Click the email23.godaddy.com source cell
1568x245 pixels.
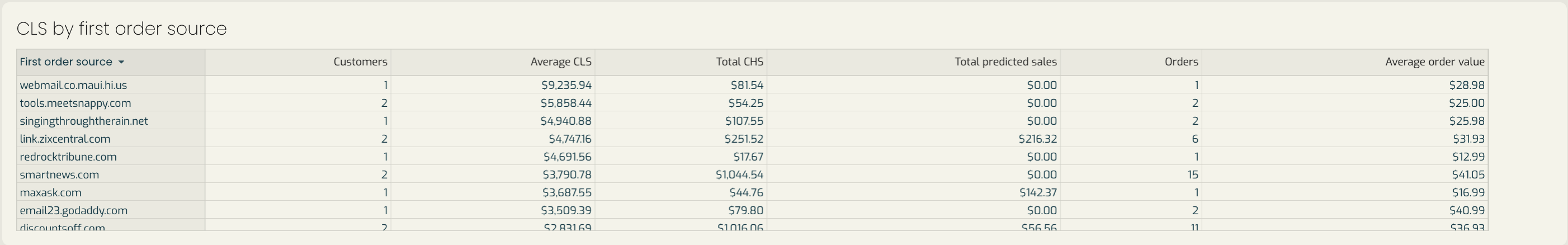[111, 210]
